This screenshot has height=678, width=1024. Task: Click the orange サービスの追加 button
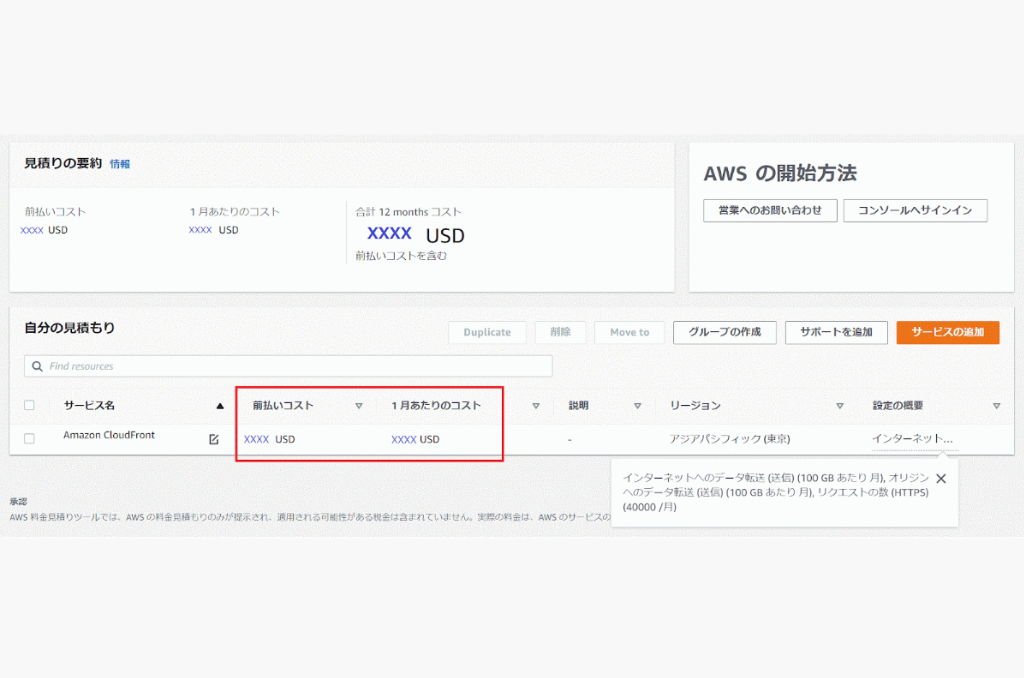[948, 332]
